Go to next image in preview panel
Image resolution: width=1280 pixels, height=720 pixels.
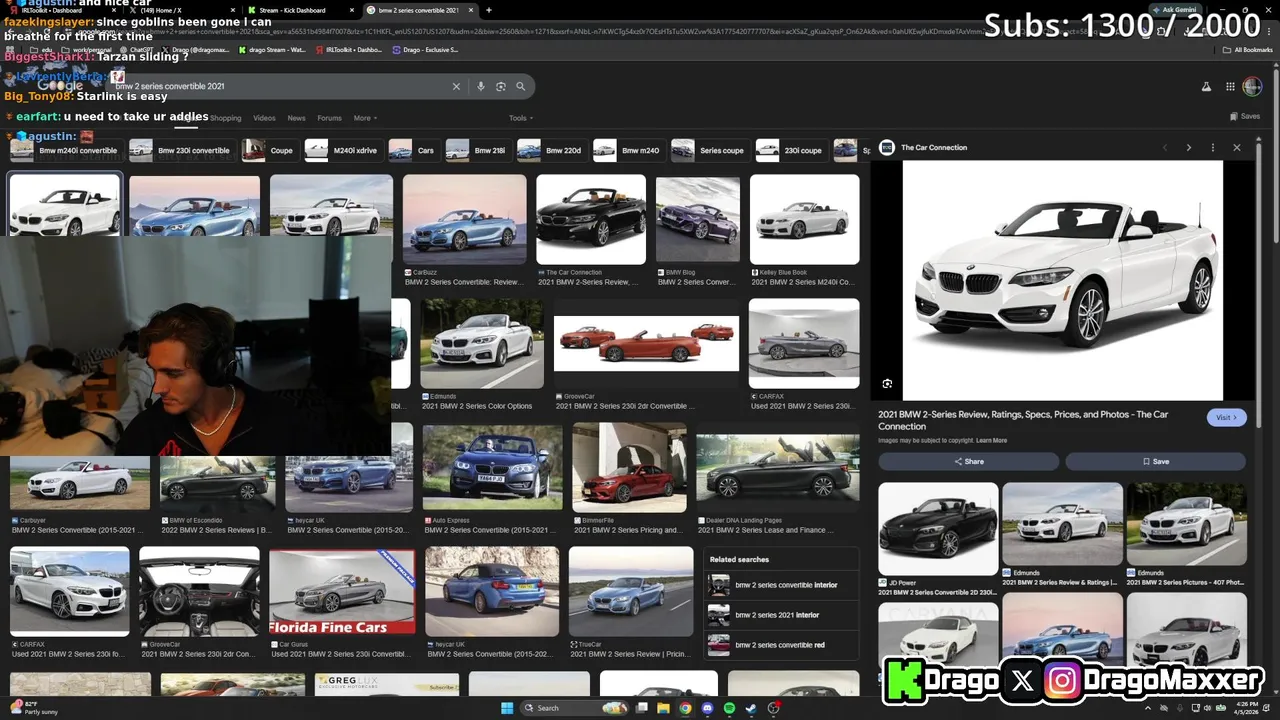coord(1189,147)
